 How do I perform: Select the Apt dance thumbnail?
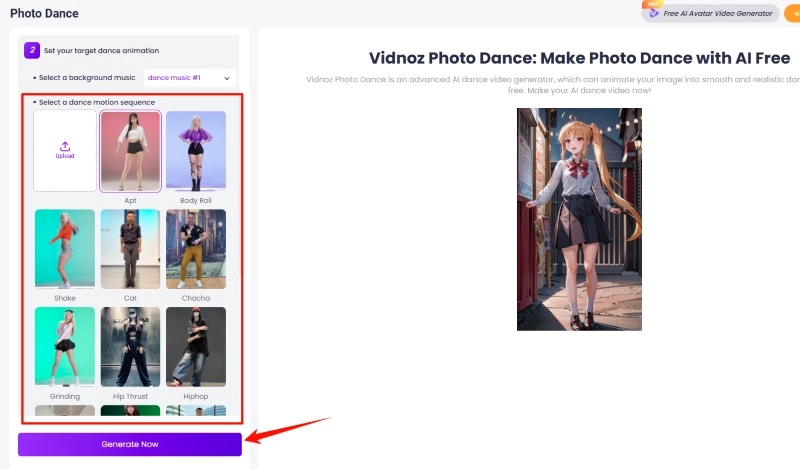pos(131,151)
